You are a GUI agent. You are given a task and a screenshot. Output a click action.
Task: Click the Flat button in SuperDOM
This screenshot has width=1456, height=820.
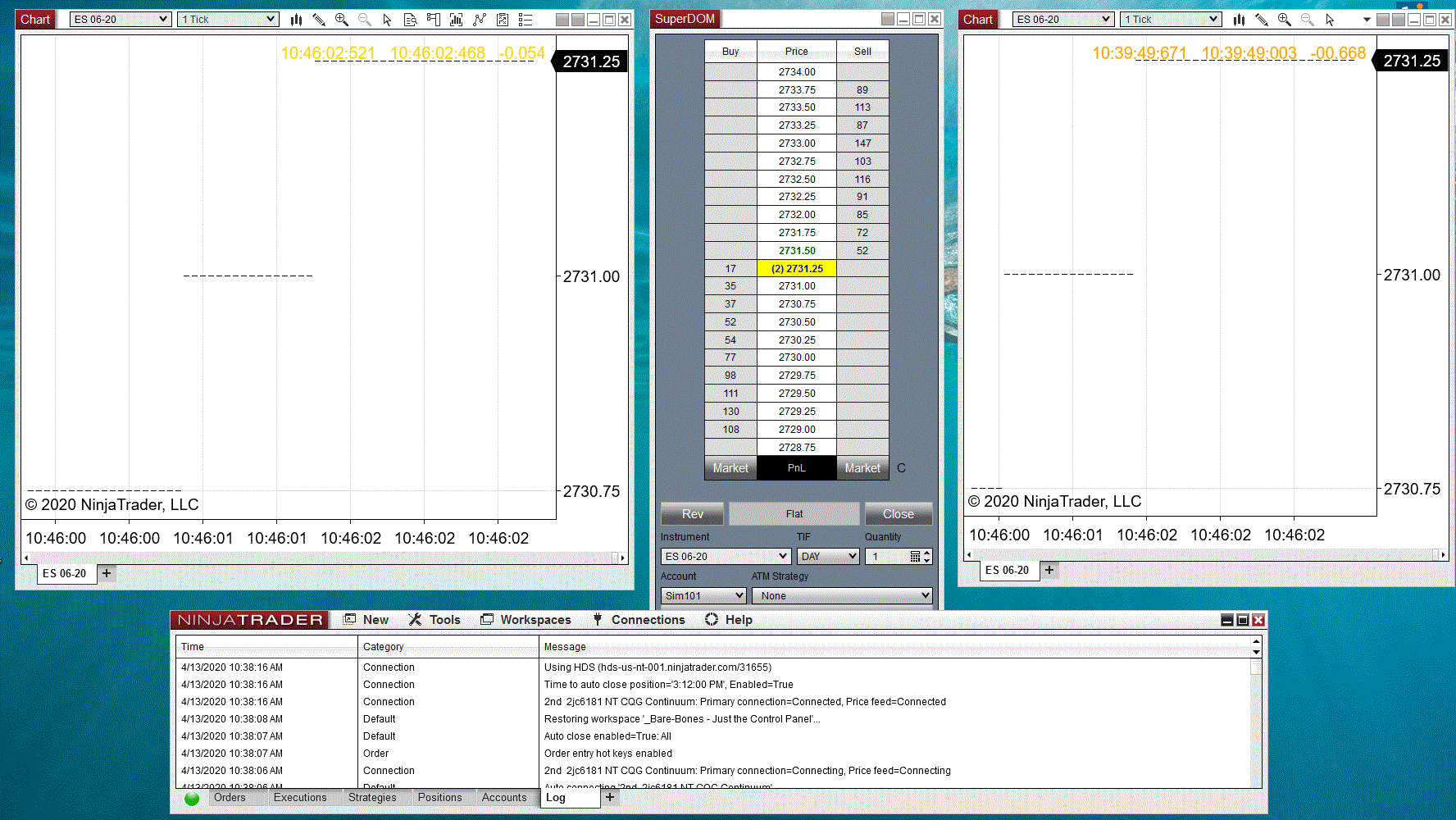794,514
